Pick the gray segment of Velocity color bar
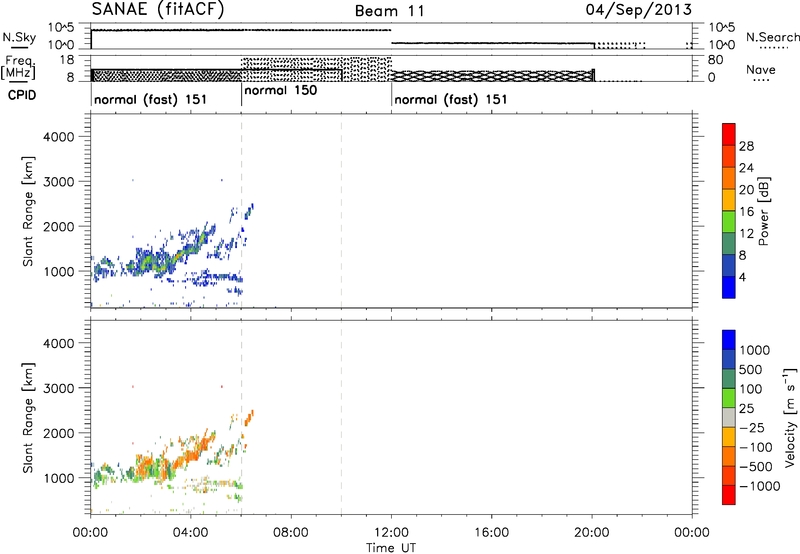Screen dimensions: 800x554 [x=729, y=417]
